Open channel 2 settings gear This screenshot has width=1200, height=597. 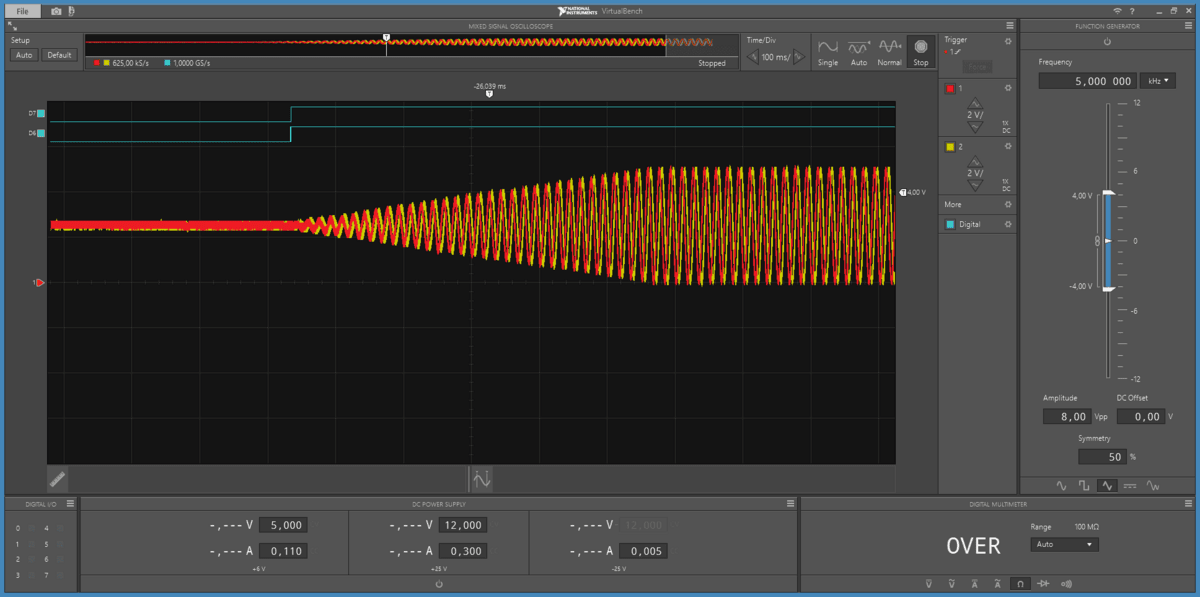click(1008, 147)
